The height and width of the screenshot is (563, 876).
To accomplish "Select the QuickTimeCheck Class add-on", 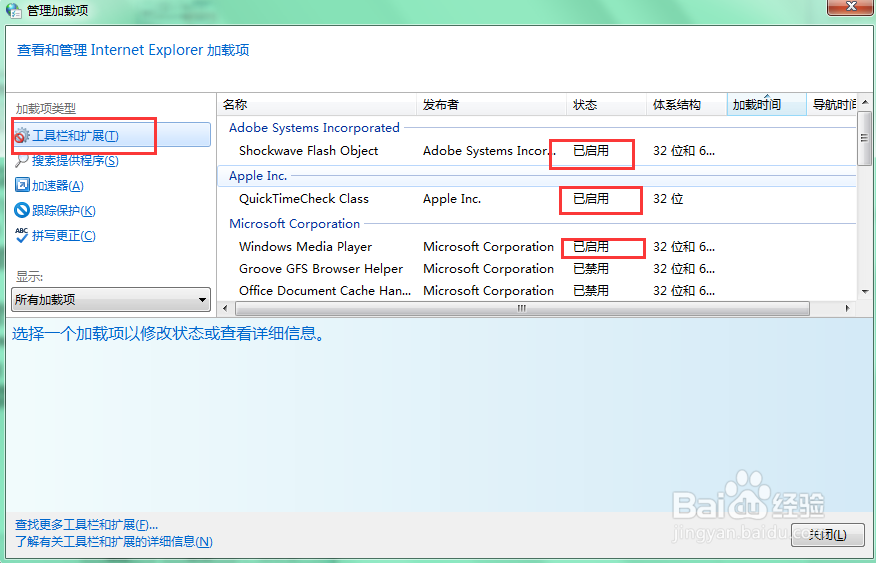I will [x=536, y=199].
